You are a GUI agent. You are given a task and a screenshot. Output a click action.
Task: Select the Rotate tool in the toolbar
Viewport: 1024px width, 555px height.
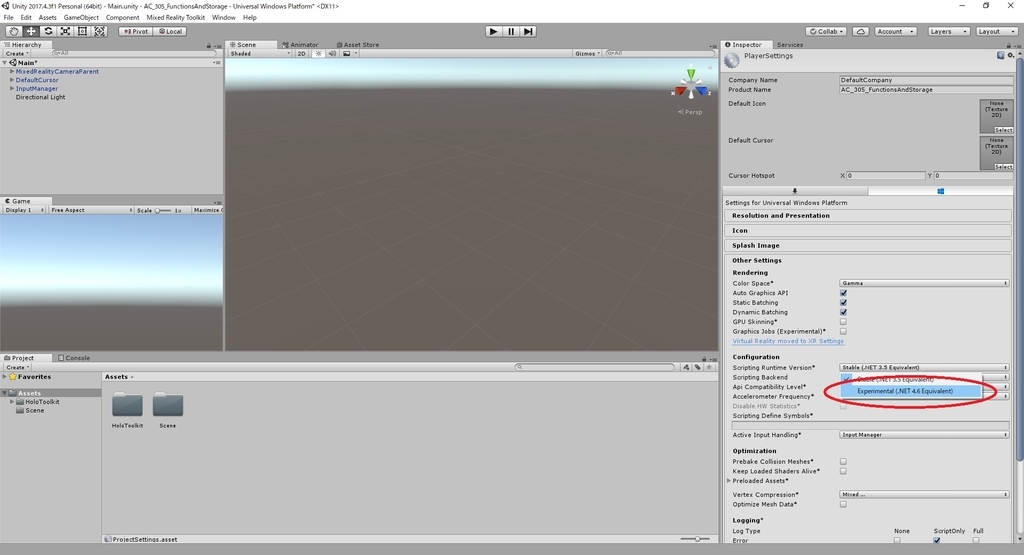pyautogui.click(x=48, y=31)
